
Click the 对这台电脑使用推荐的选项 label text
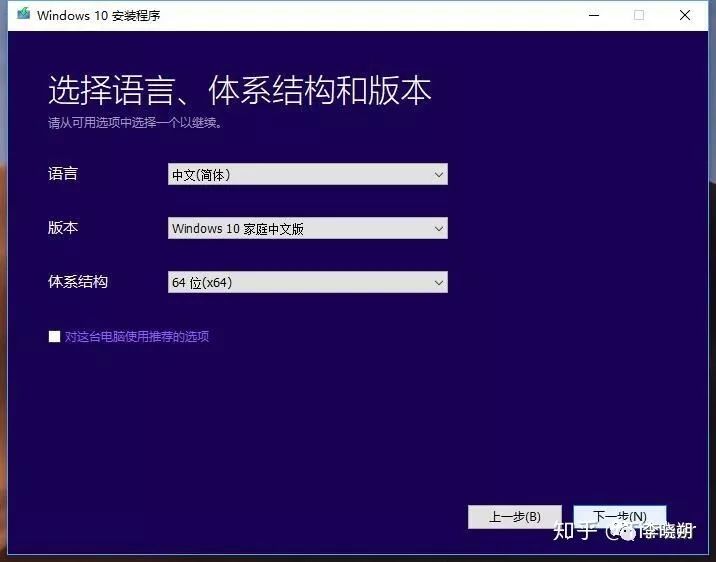[137, 336]
